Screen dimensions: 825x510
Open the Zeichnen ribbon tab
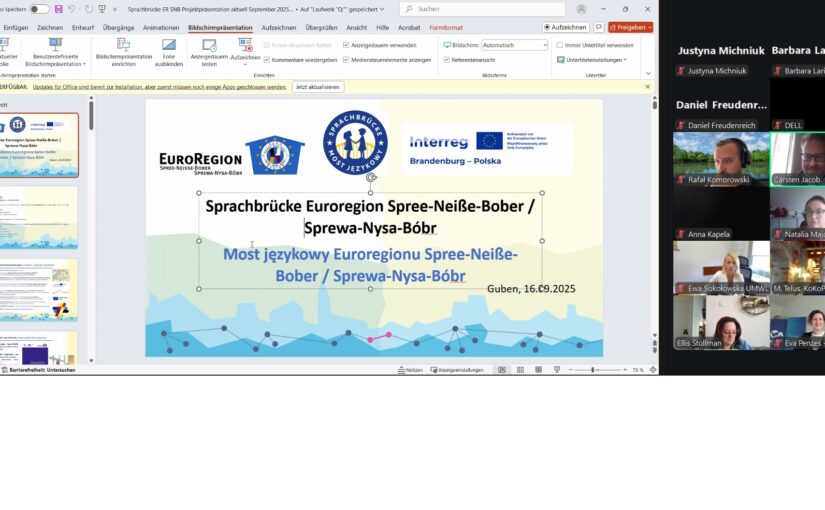click(x=50, y=27)
